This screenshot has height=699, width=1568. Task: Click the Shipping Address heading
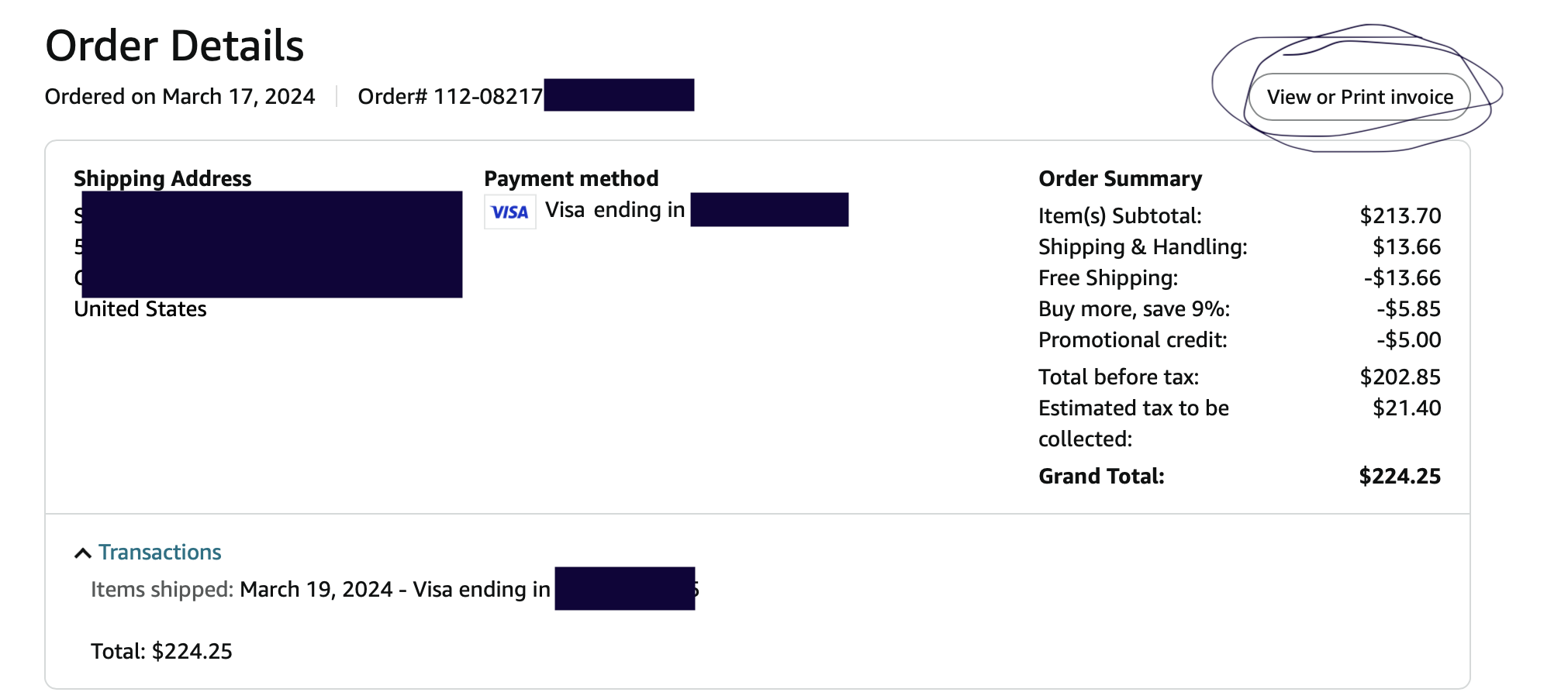[163, 178]
